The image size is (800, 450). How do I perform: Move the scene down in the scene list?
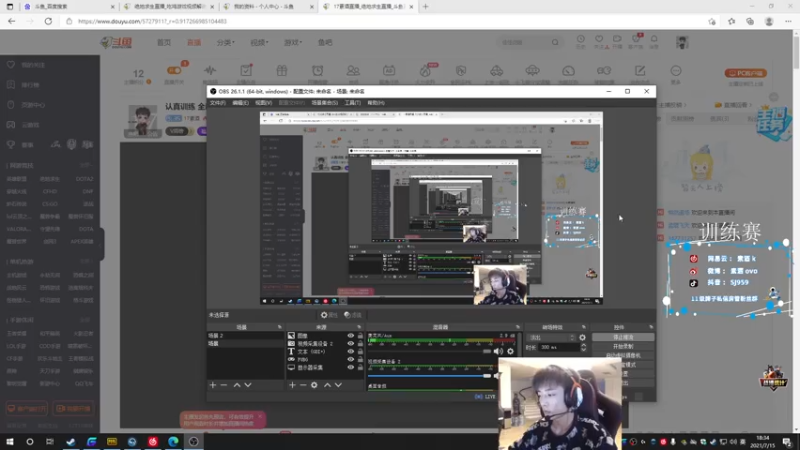pyautogui.click(x=248, y=385)
